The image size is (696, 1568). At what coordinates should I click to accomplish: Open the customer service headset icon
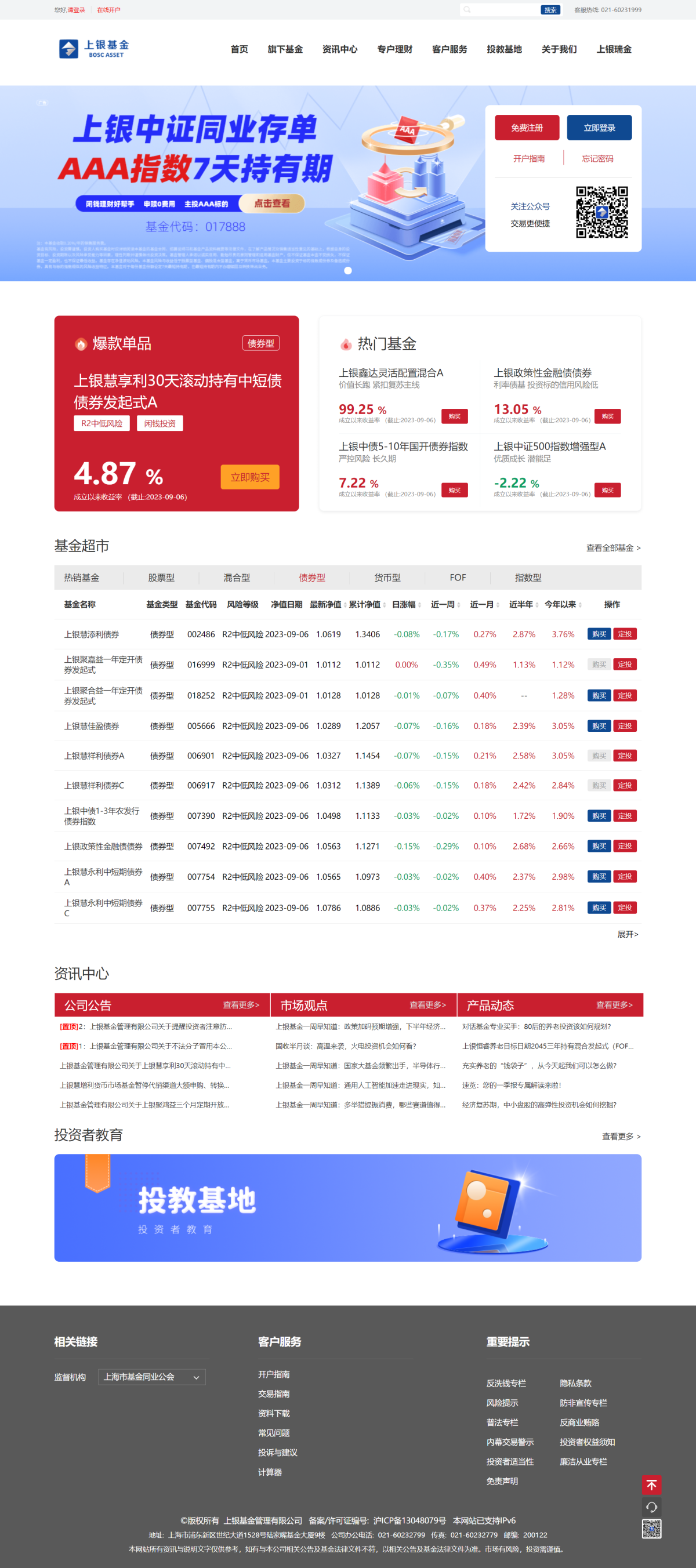(651, 1507)
